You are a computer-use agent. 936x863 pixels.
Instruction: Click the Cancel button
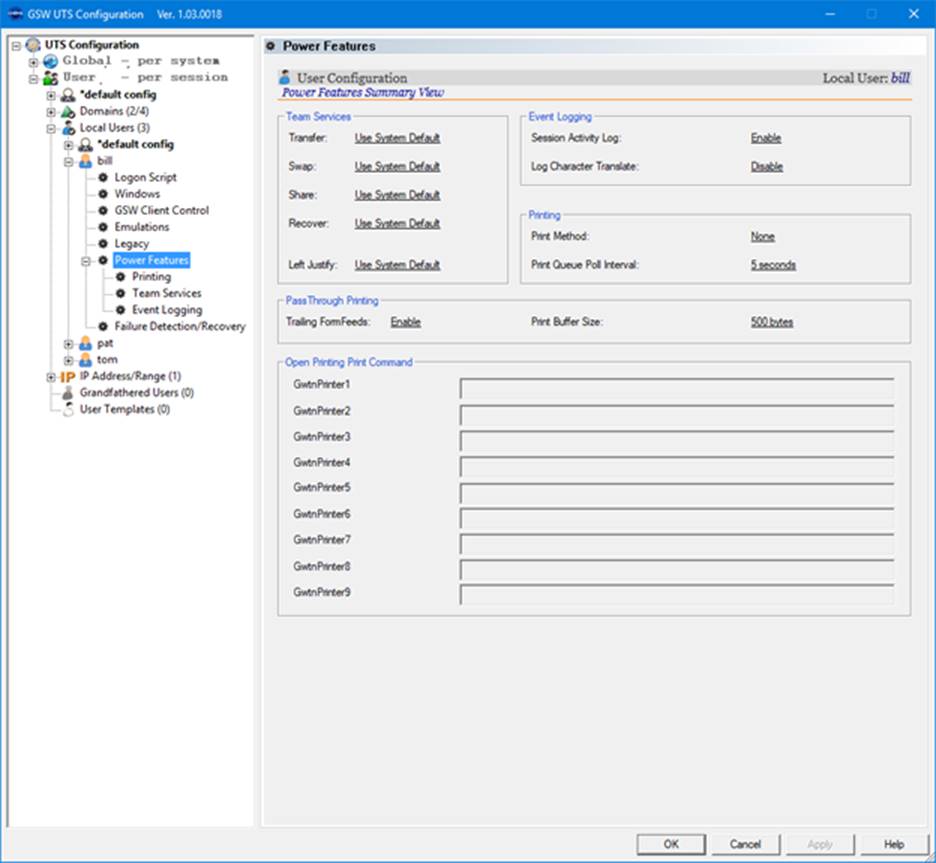pyautogui.click(x=745, y=844)
